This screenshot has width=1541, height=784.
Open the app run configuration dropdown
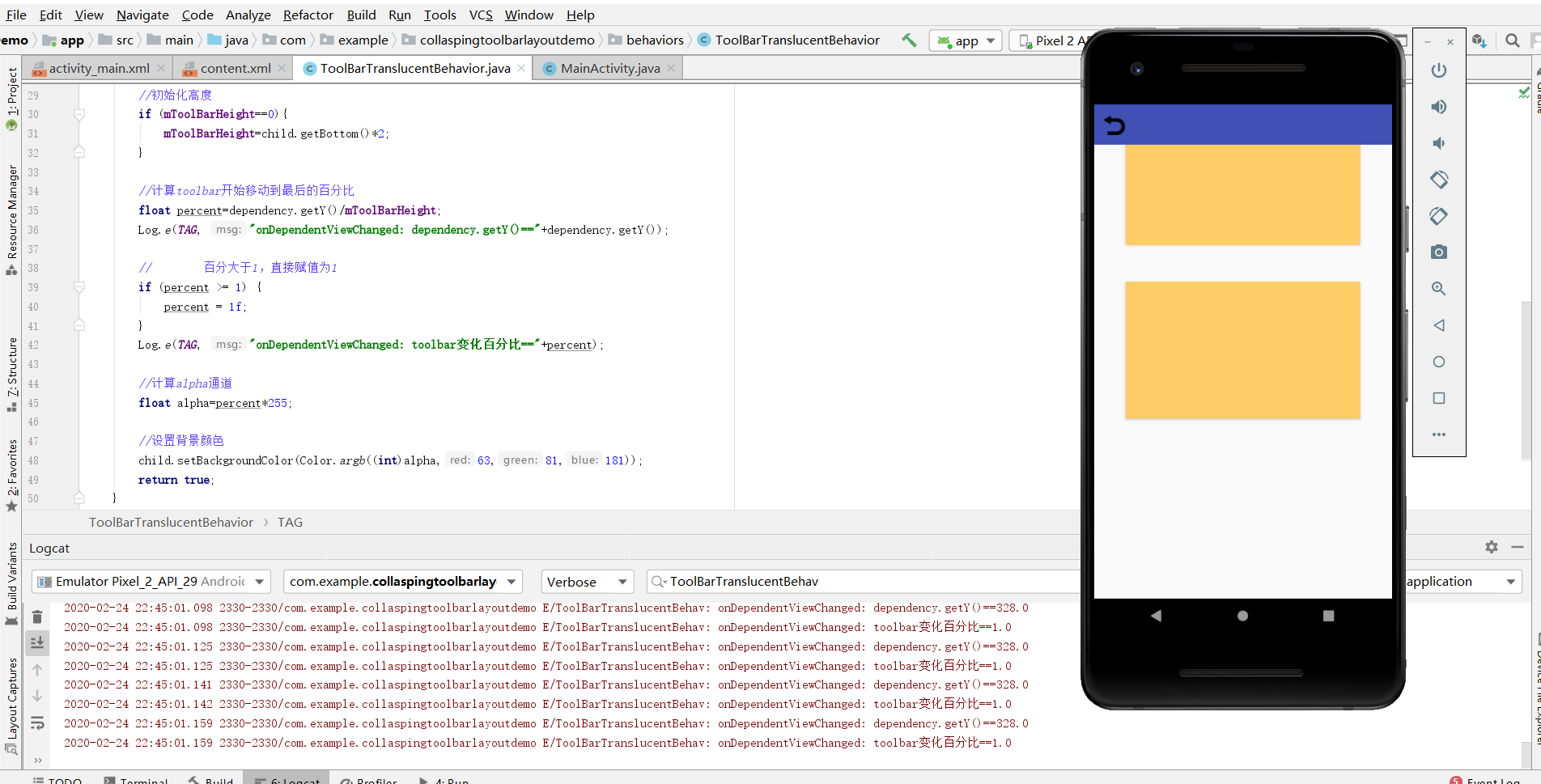(966, 40)
